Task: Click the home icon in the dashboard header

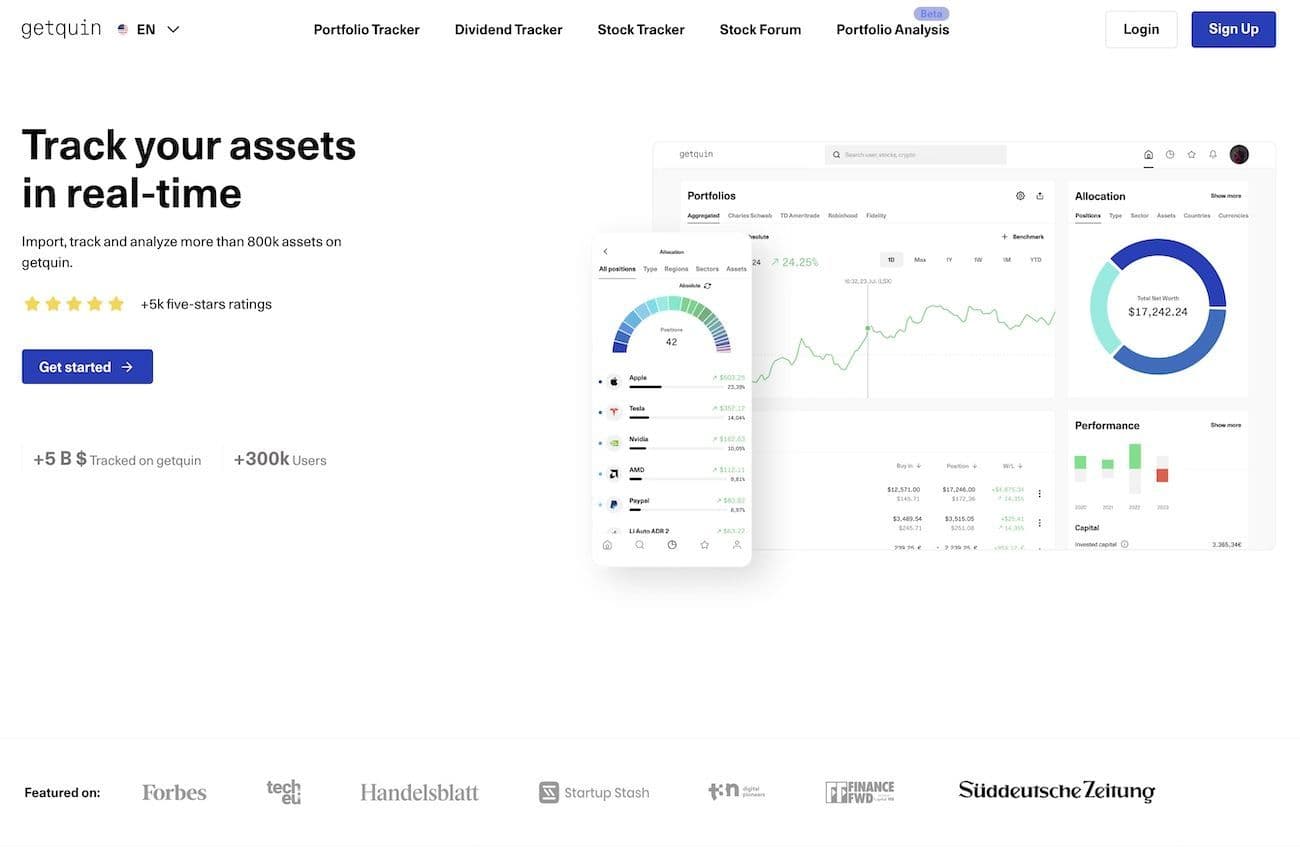Action: (1148, 155)
